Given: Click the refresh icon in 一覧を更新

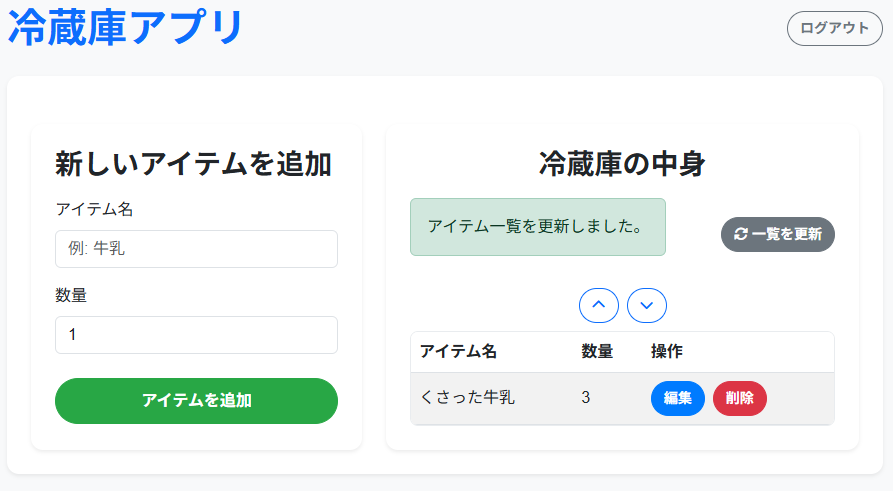Looking at the screenshot, I should 741,234.
